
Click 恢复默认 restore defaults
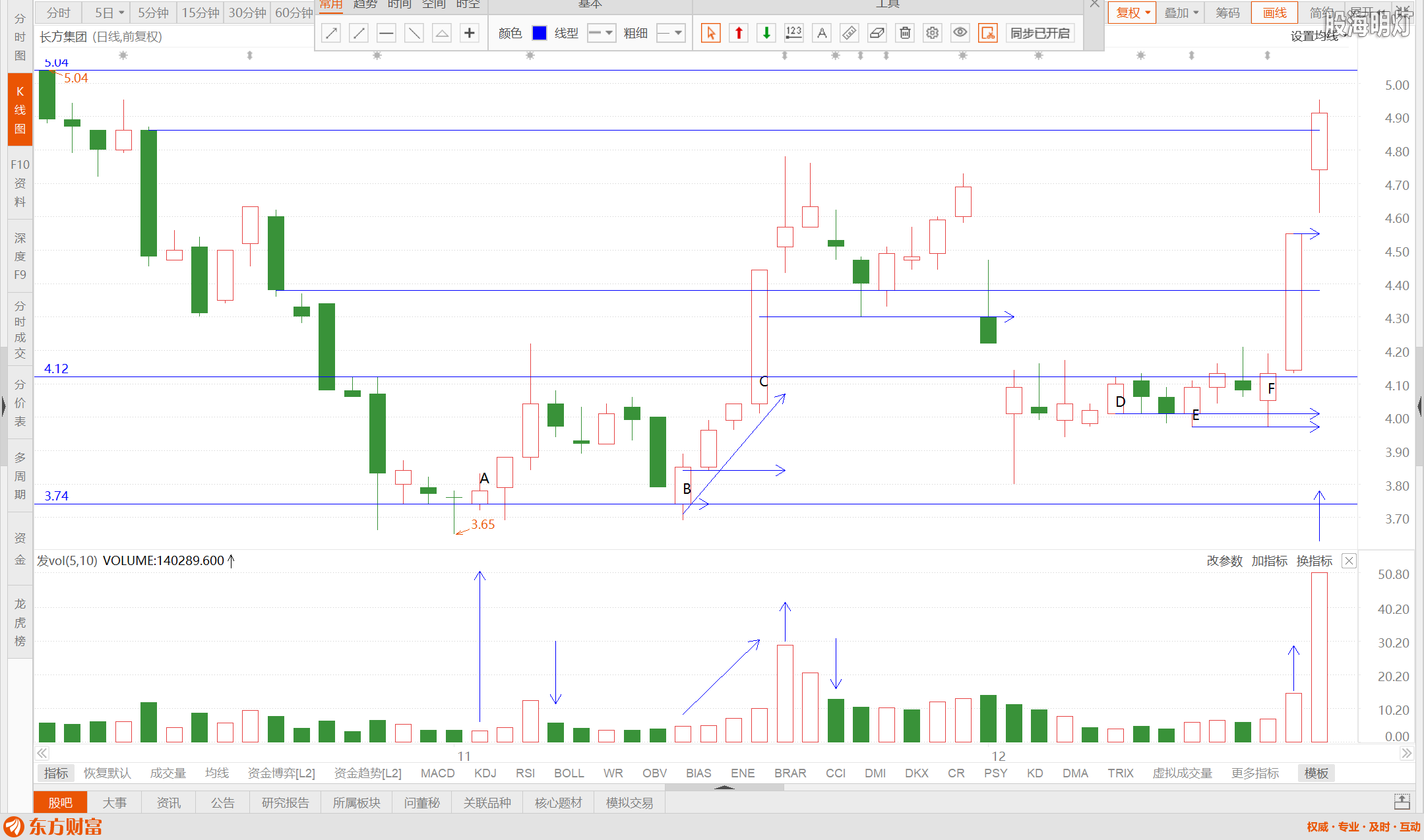point(107,773)
